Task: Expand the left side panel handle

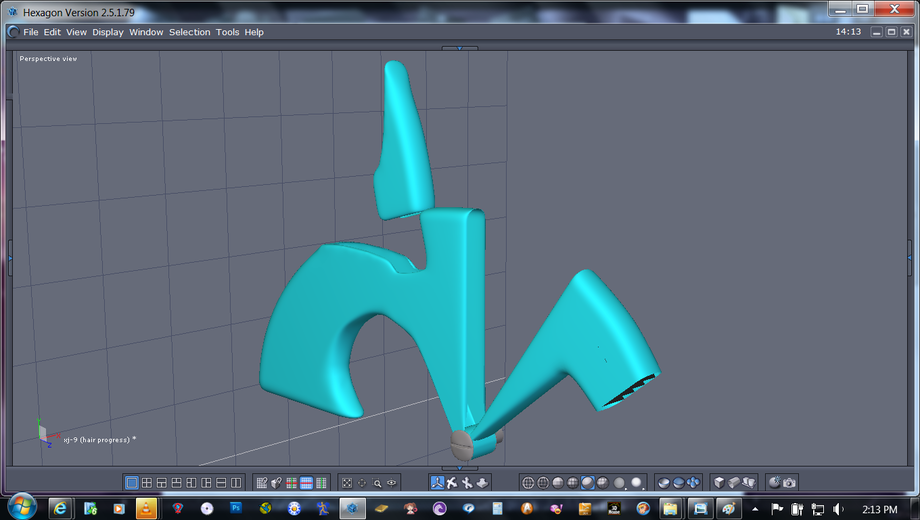Action: pyautogui.click(x=10, y=258)
